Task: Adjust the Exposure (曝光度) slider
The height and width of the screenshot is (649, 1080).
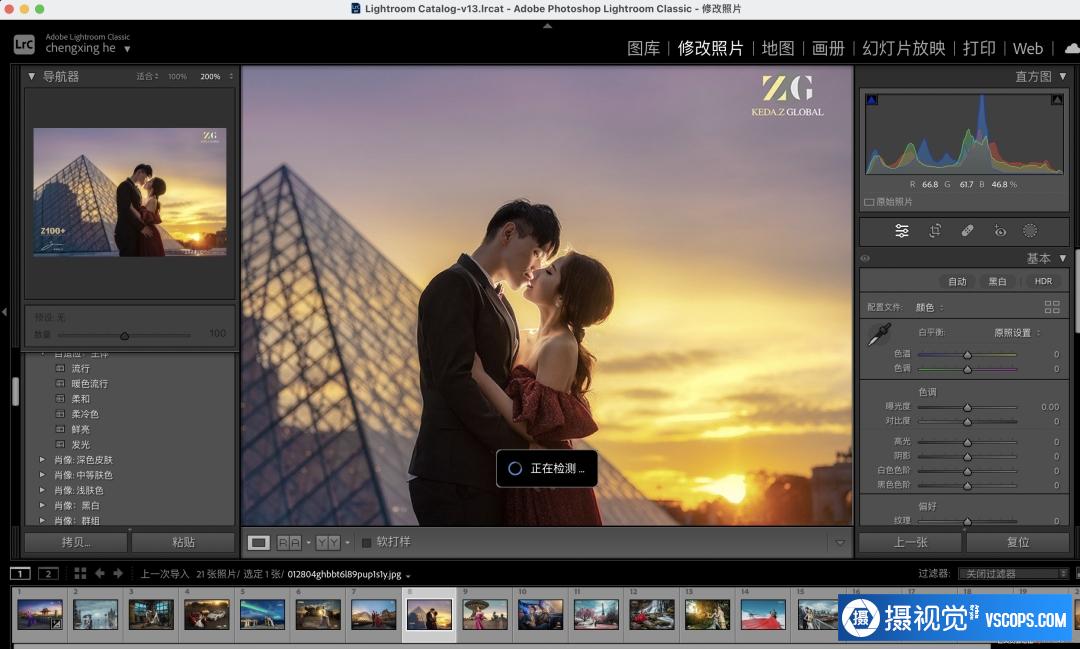Action: pyautogui.click(x=967, y=406)
